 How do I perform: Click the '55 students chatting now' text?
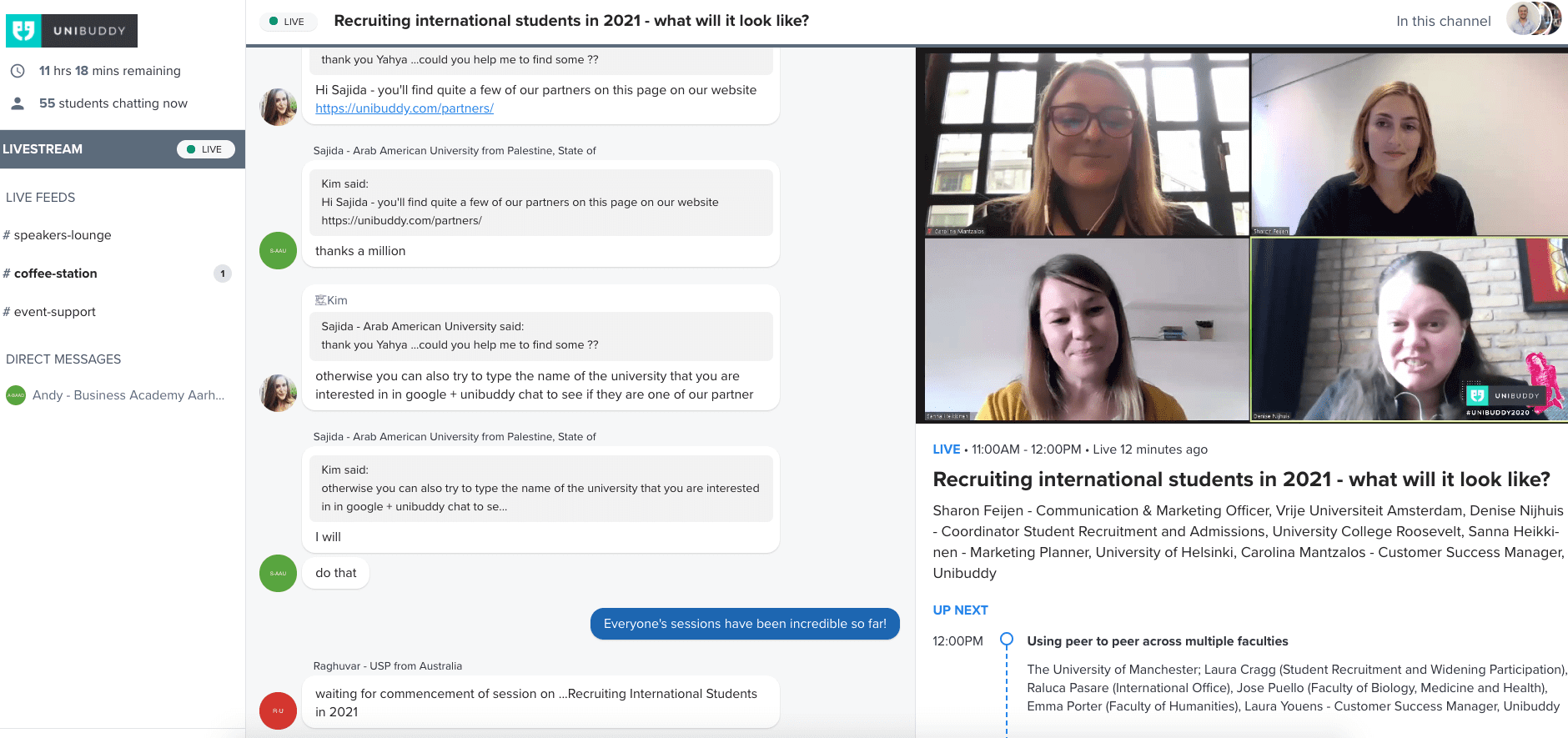click(113, 103)
